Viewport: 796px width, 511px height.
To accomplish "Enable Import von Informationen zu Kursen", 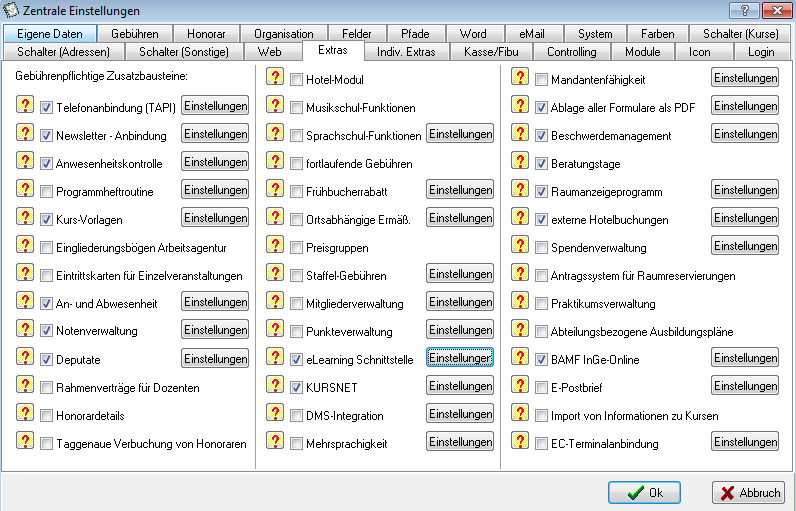I will 541,416.
